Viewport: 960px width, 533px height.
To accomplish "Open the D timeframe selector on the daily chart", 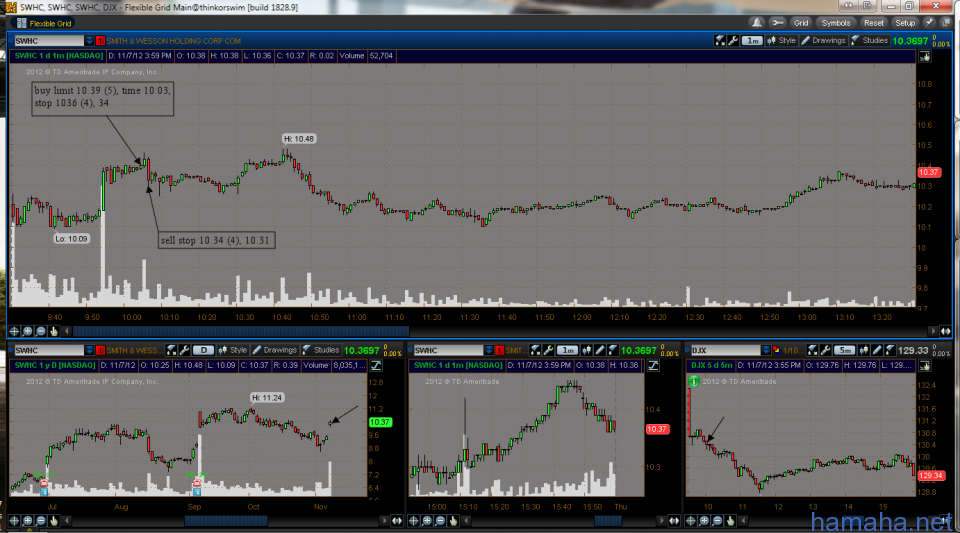I will tap(203, 350).
